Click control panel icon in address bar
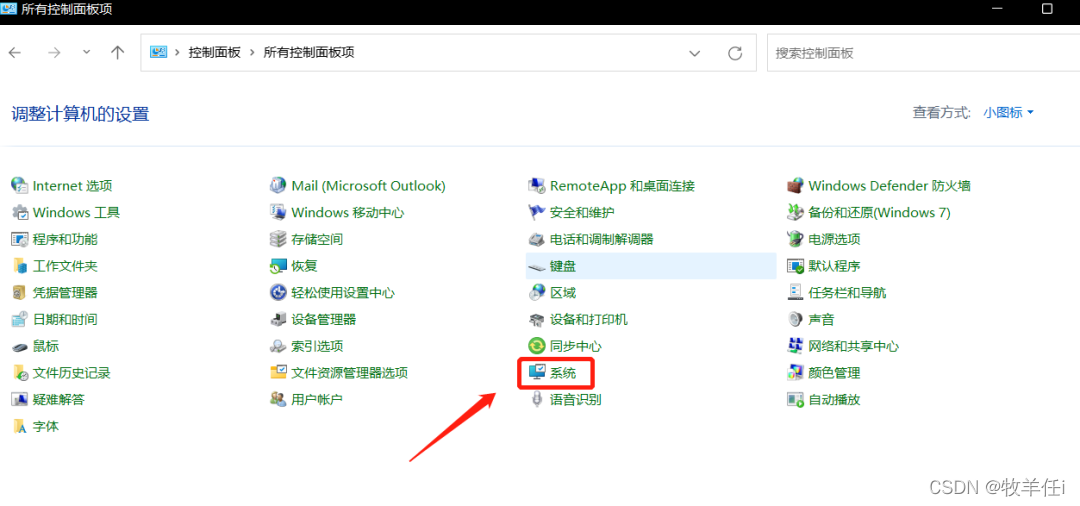Screen dimensions: 1080x506 click(x=158, y=53)
